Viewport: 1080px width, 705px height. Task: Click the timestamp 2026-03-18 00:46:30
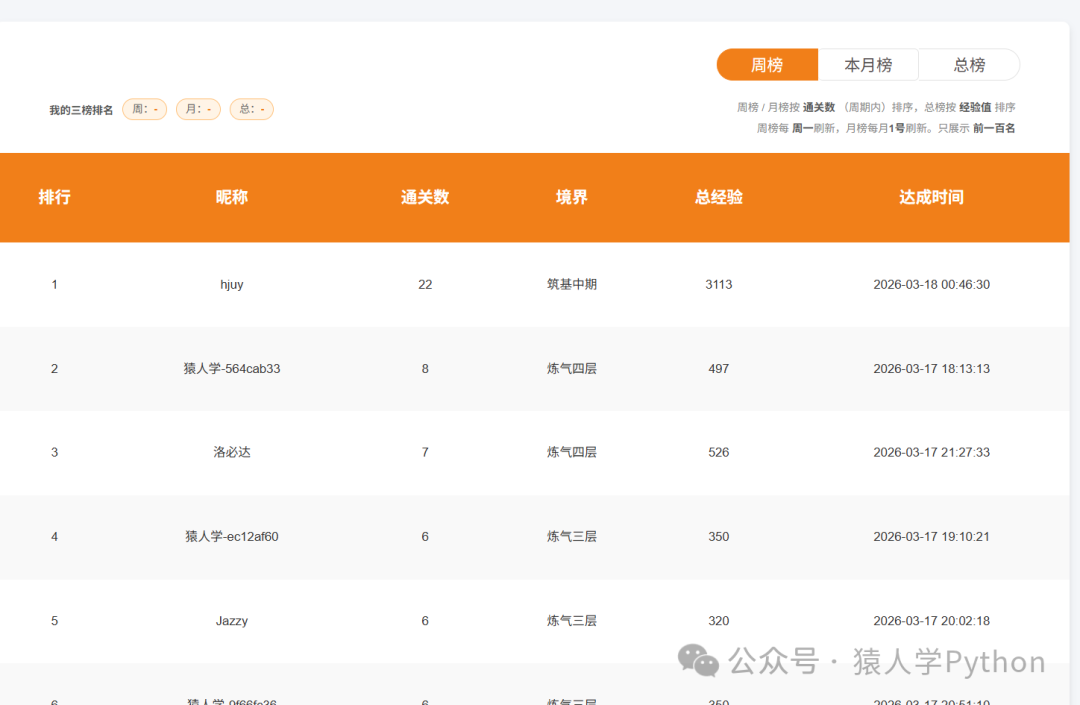click(931, 284)
